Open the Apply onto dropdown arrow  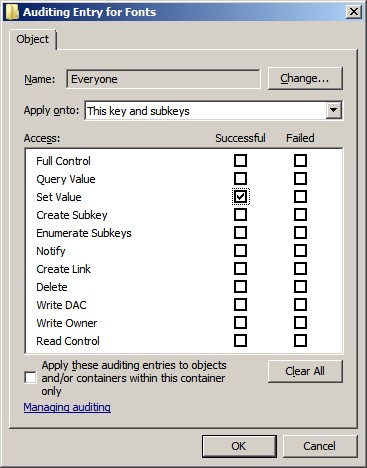tap(333, 110)
